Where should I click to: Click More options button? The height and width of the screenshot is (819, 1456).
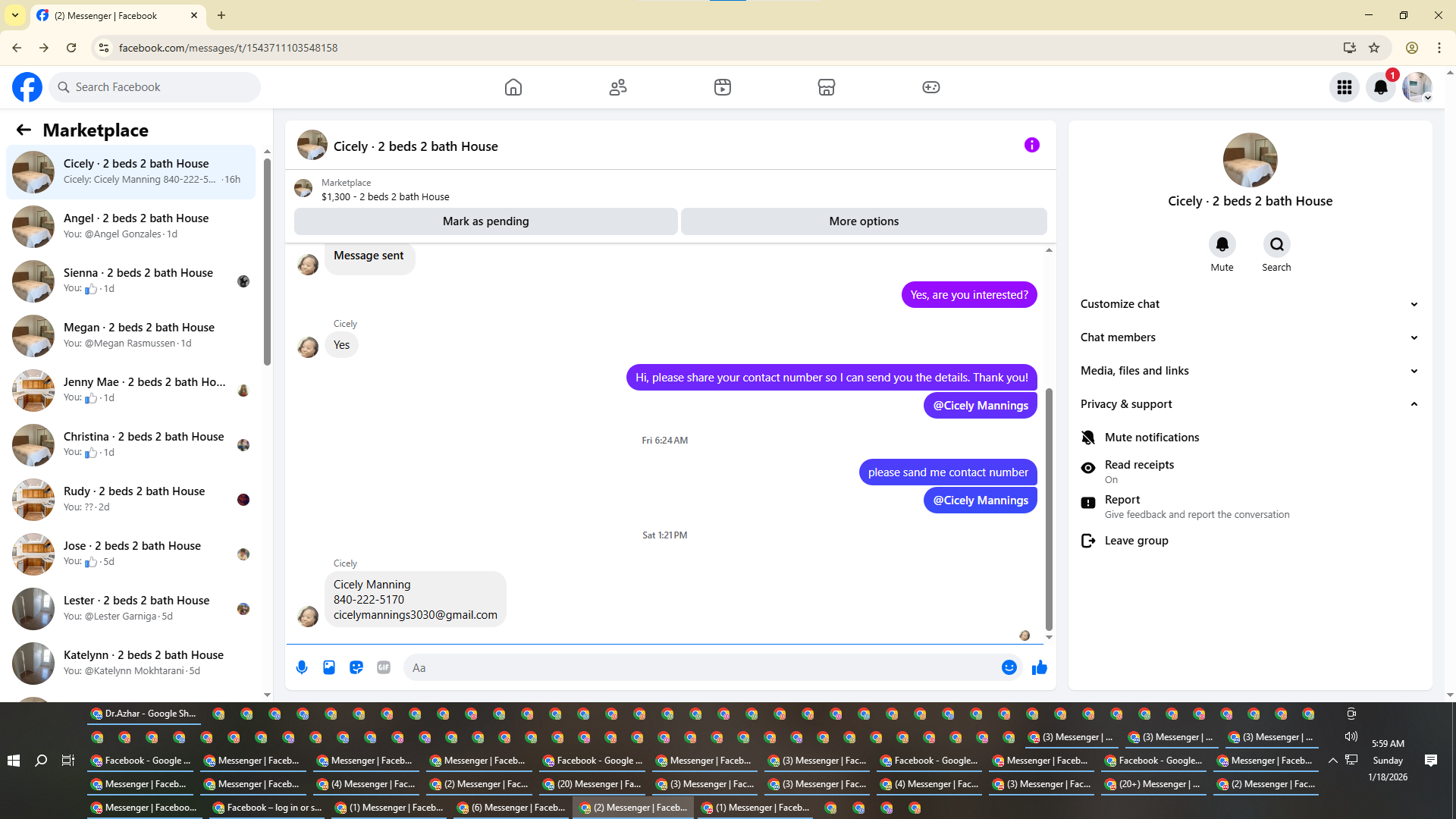coord(864,221)
